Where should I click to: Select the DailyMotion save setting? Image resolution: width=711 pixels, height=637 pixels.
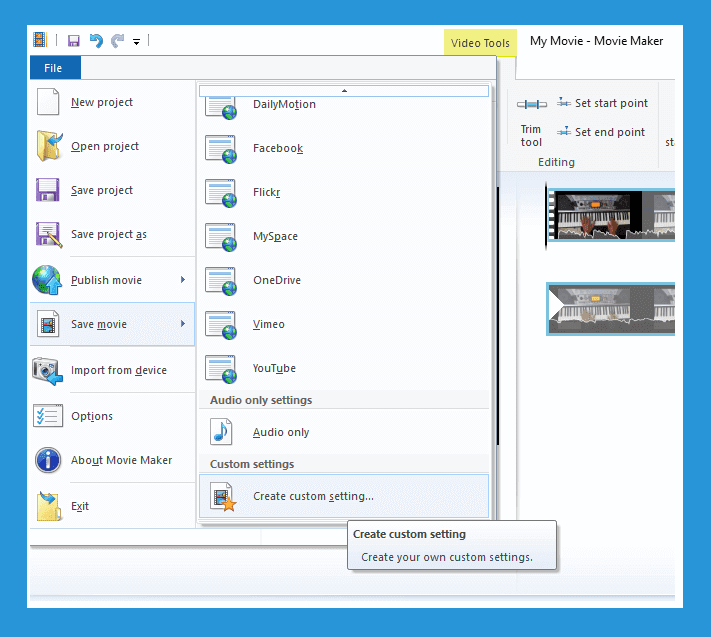(344, 108)
